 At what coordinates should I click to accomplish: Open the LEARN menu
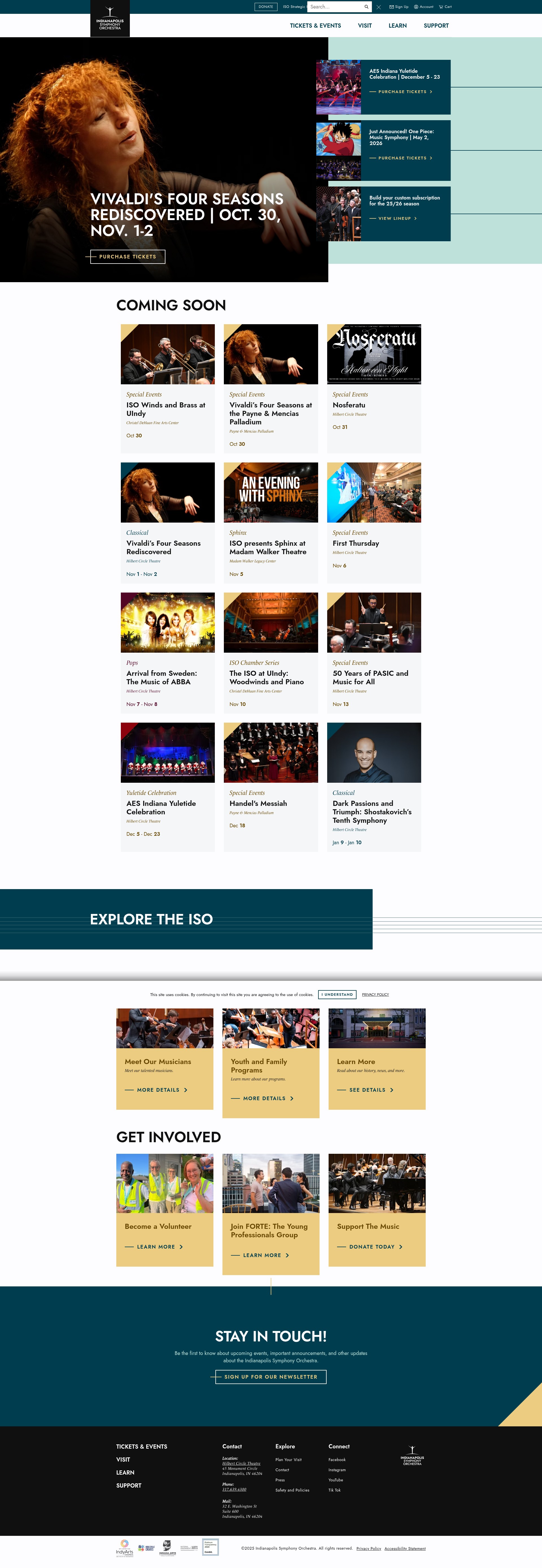(x=398, y=26)
